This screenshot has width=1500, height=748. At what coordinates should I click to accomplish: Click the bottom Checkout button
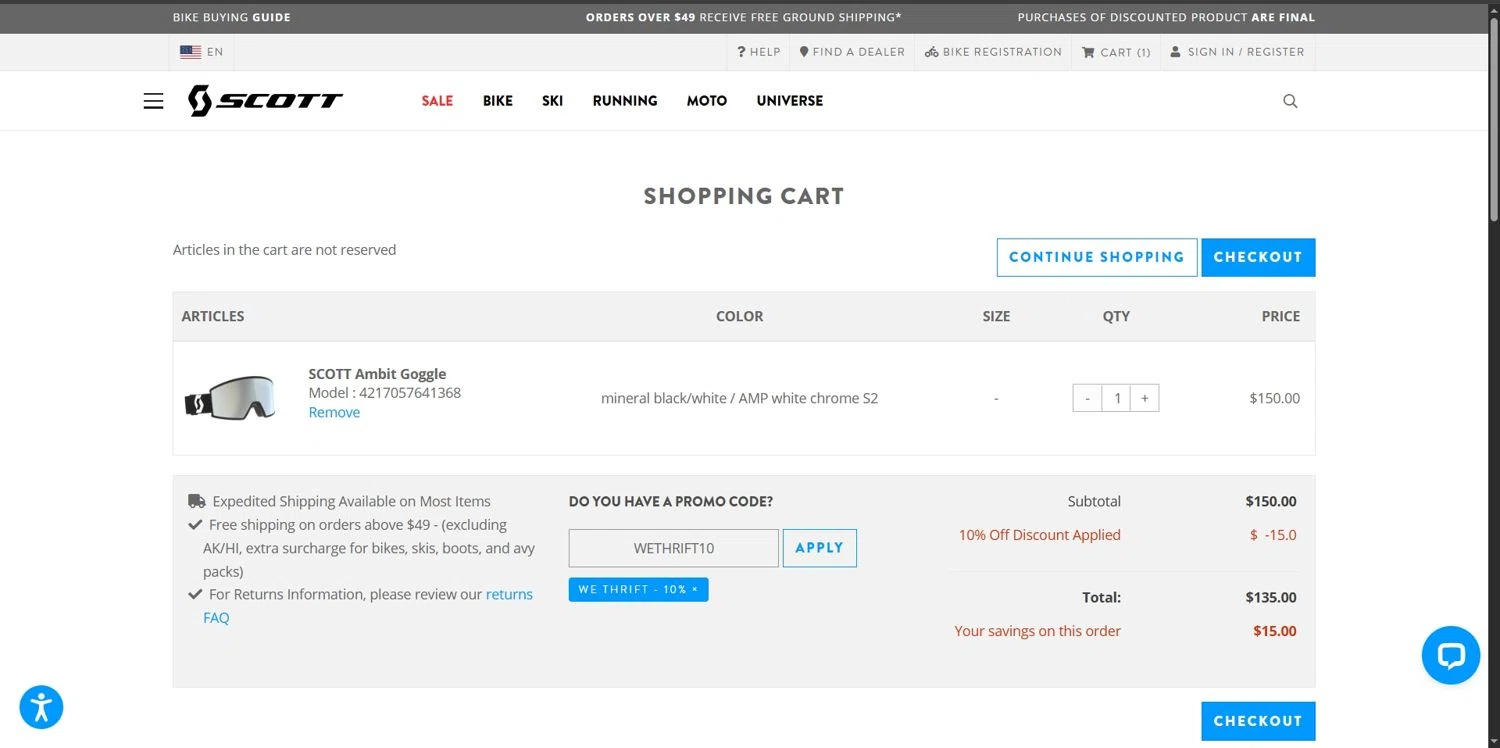(1258, 721)
